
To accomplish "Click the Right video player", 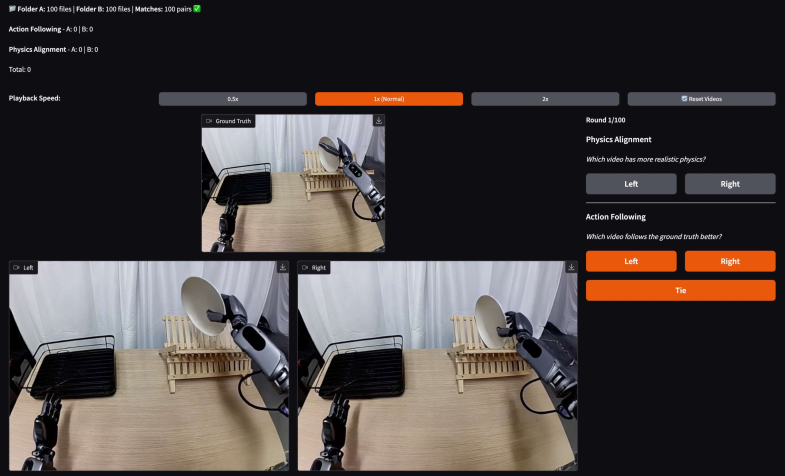I will [438, 370].
